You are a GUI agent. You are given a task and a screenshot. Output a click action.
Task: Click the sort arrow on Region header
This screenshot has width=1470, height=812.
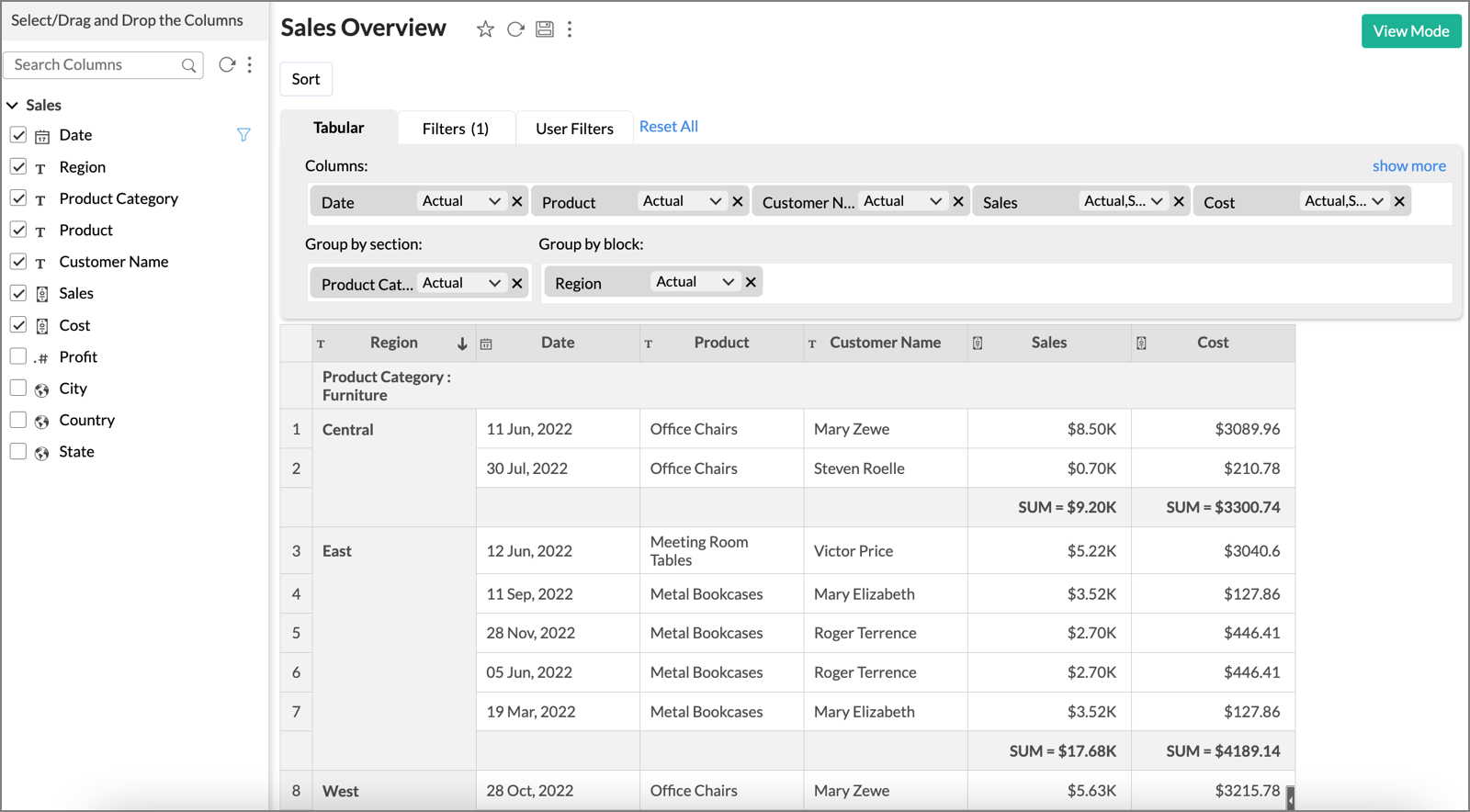[462, 344]
